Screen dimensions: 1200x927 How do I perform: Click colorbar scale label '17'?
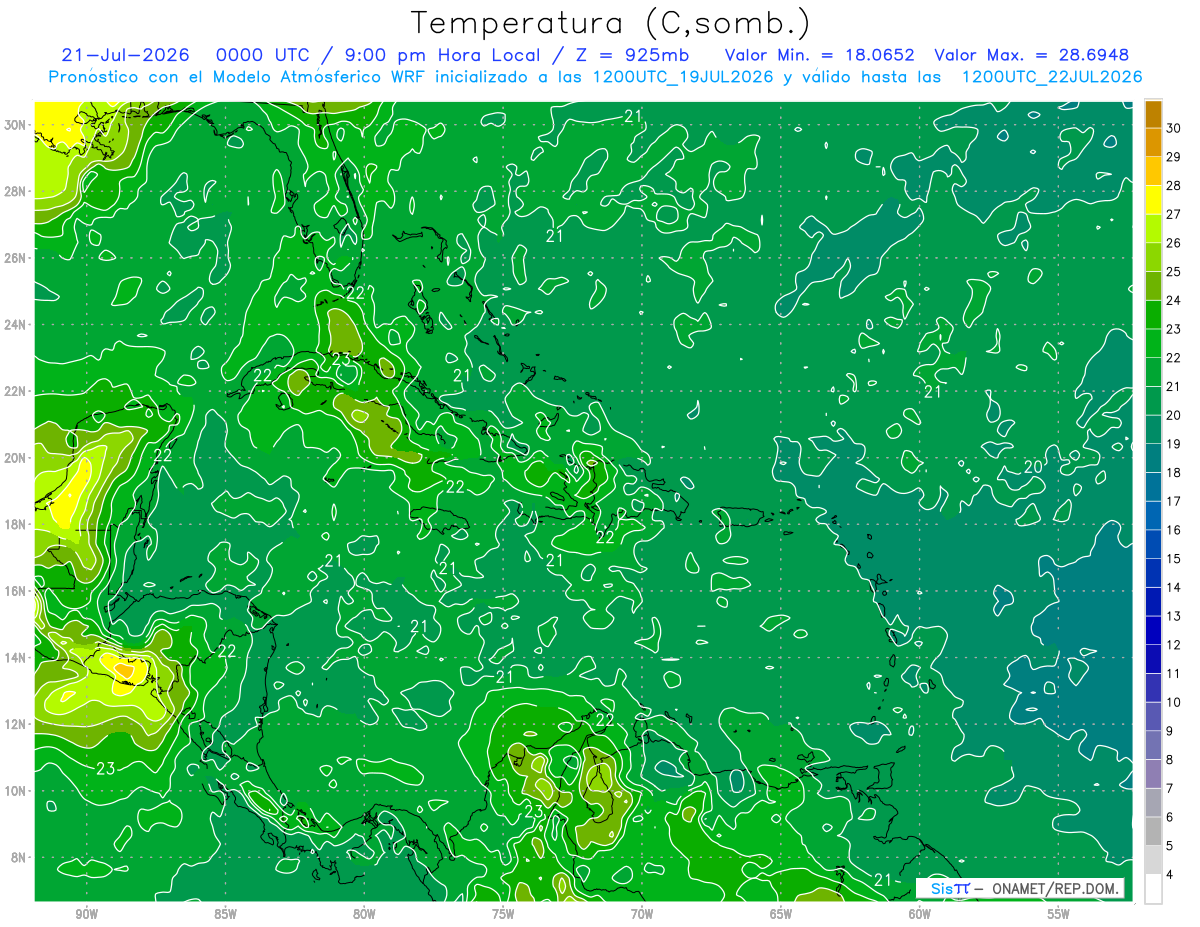click(x=1174, y=501)
